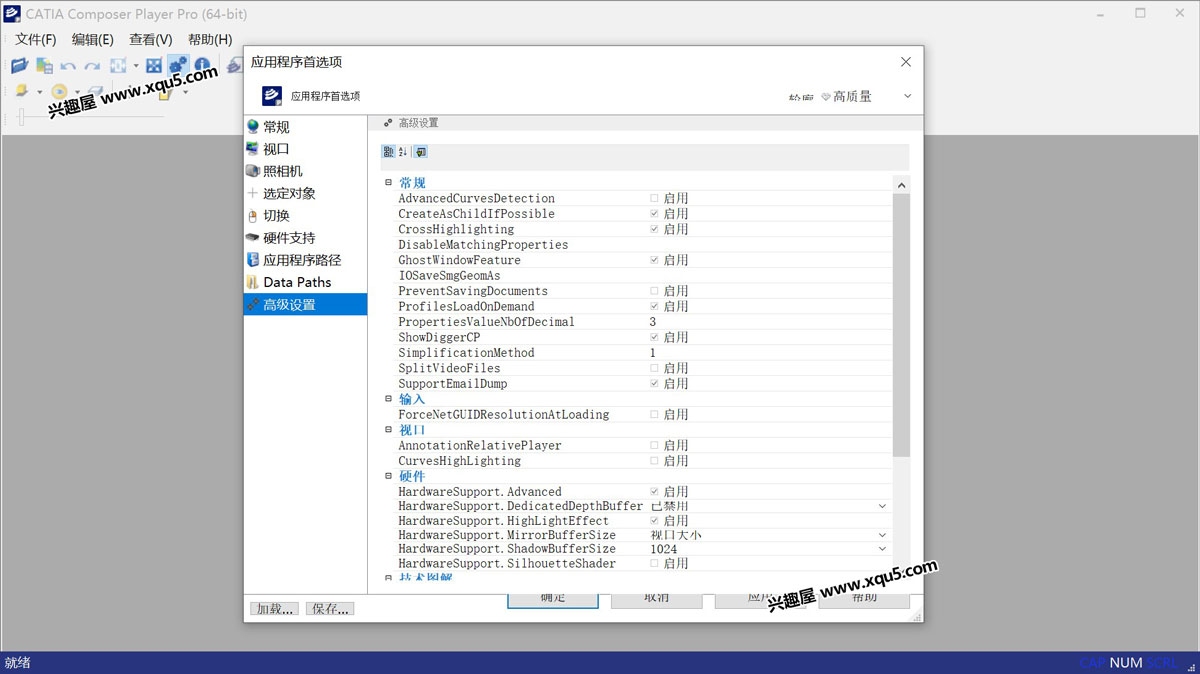Viewport: 1200px width, 674px height.
Task: Click the blue gears preferences icon
Action: pos(178,65)
